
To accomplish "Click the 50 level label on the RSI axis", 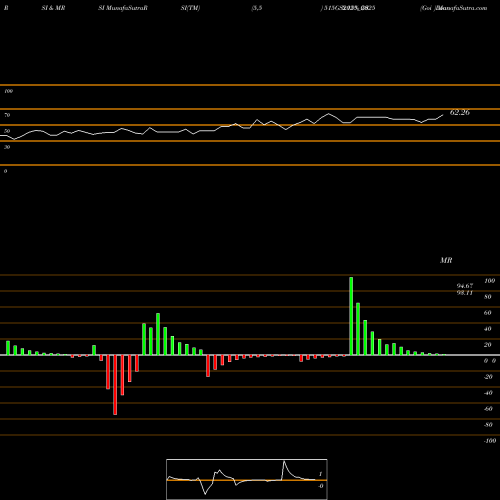I will coord(7,131).
